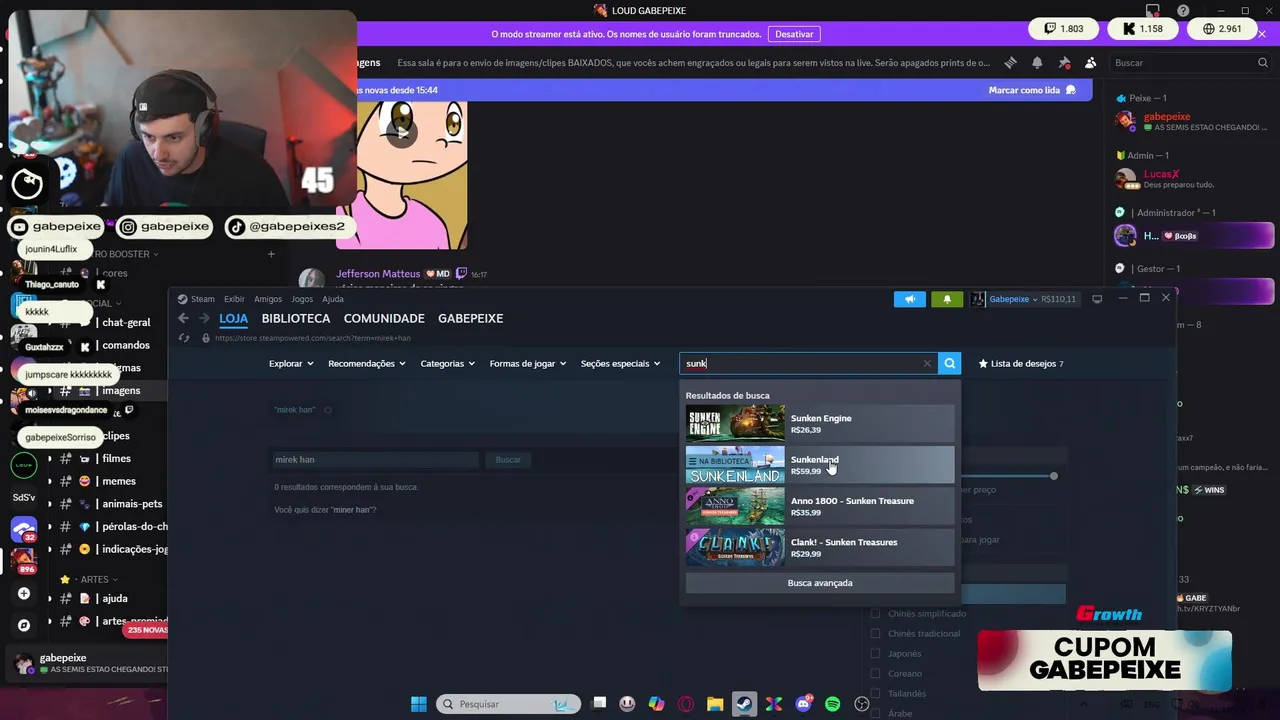Open the Jogos menu in Steam

(302, 299)
